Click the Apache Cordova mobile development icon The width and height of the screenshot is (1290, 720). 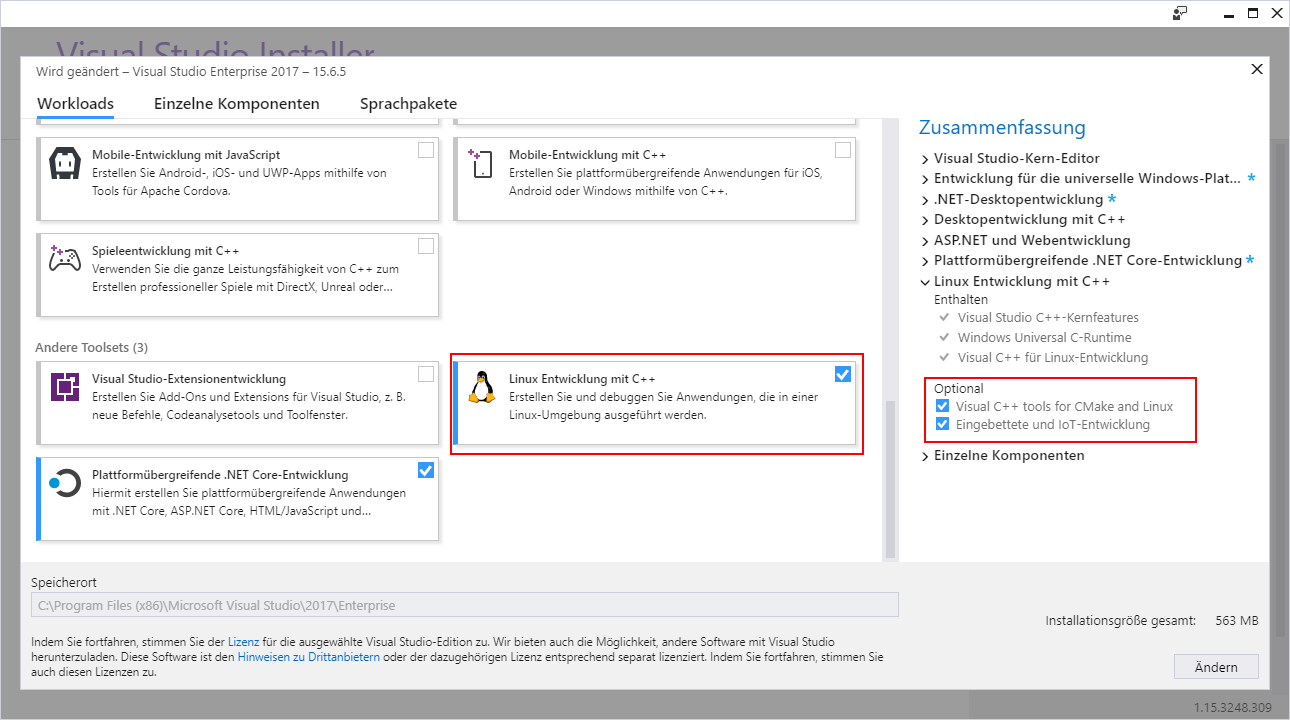pyautogui.click(x=65, y=163)
